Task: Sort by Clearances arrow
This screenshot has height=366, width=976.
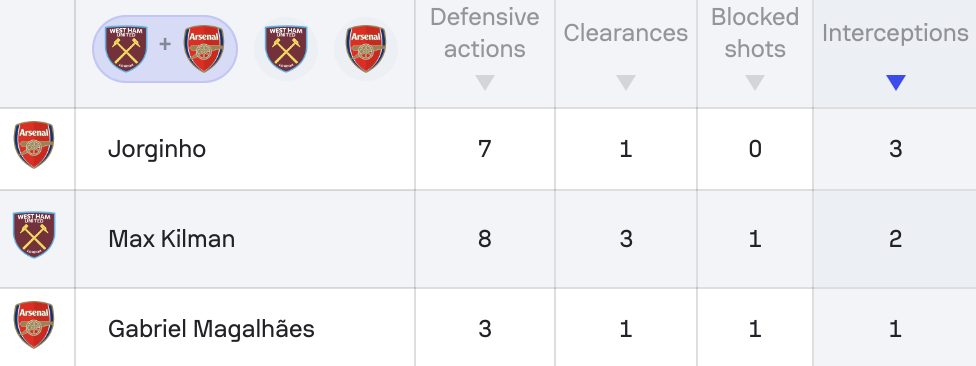Action: coord(626,82)
